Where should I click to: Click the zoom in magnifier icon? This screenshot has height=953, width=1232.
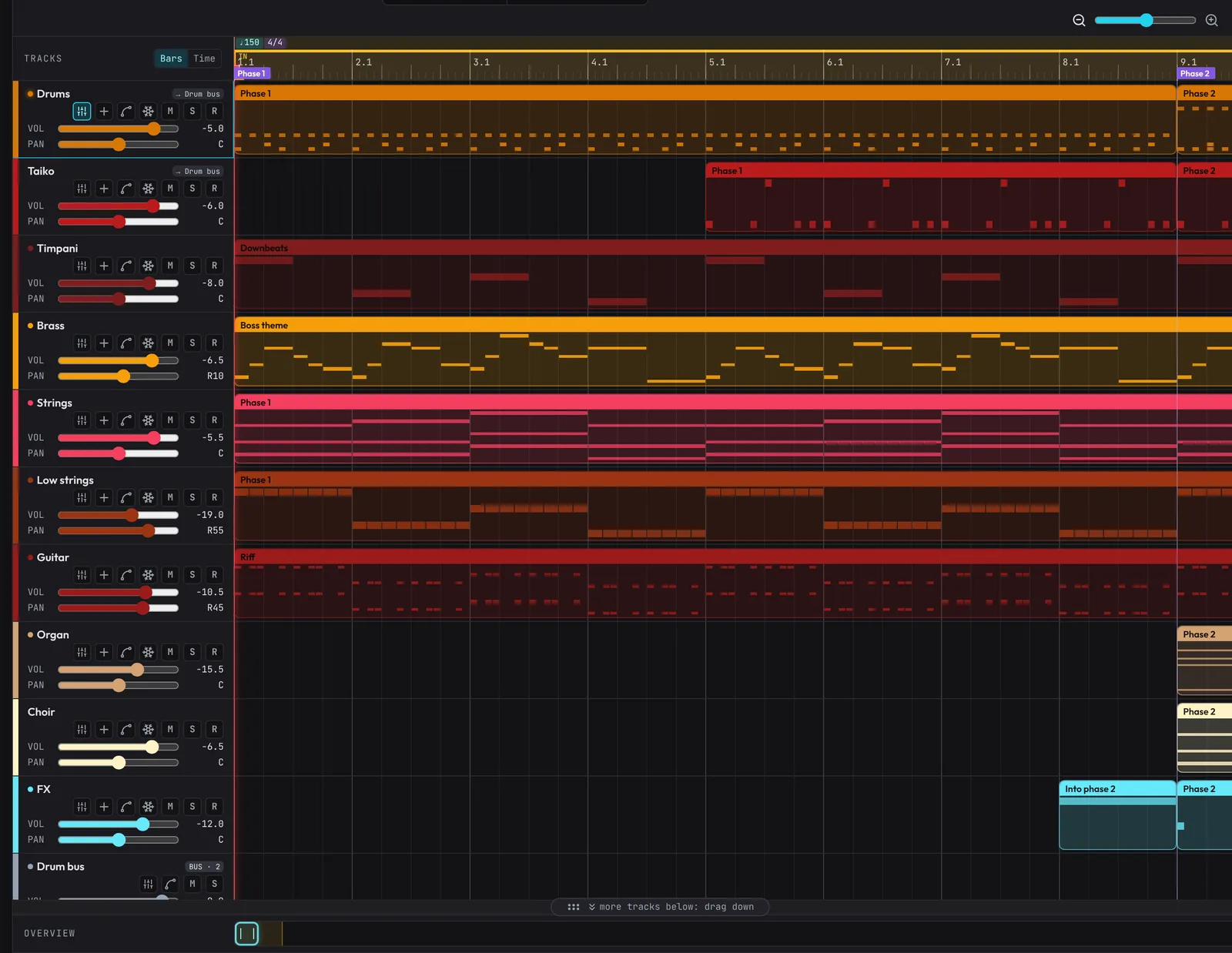click(x=1212, y=20)
